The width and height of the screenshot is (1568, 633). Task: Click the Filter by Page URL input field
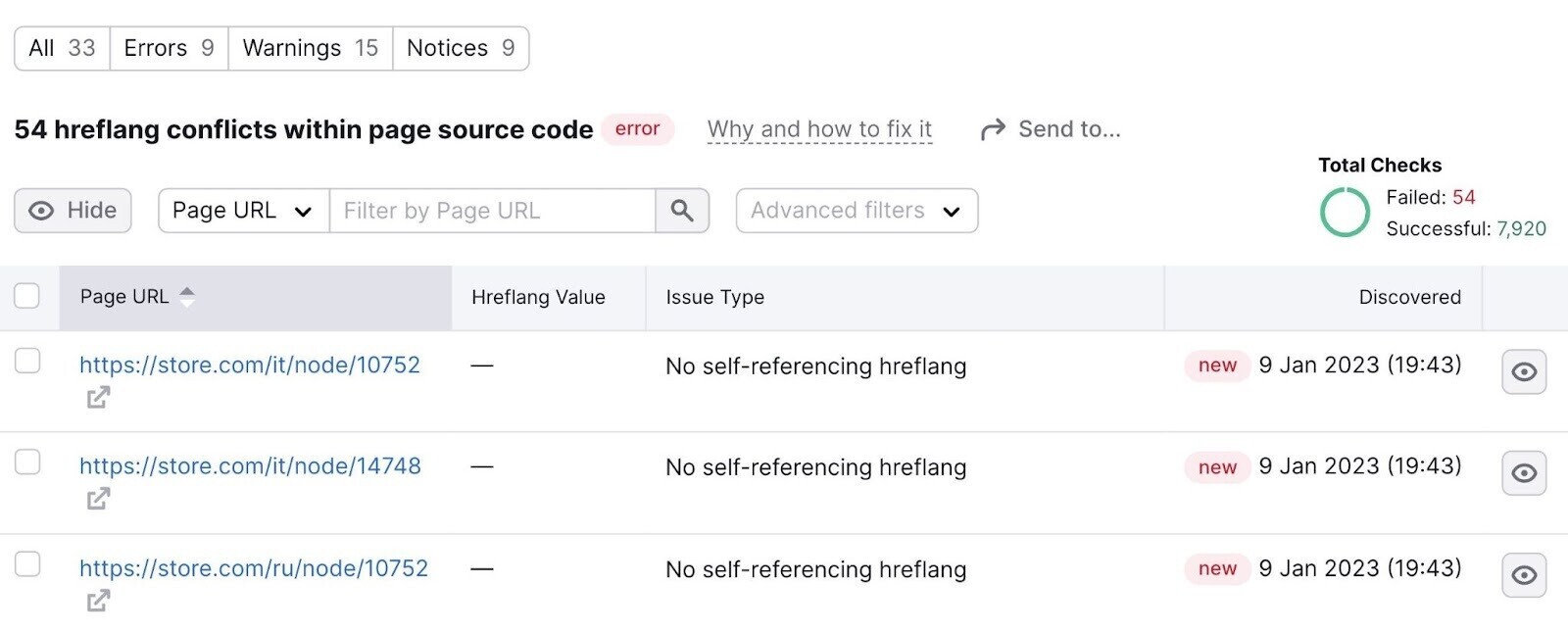pos(493,211)
